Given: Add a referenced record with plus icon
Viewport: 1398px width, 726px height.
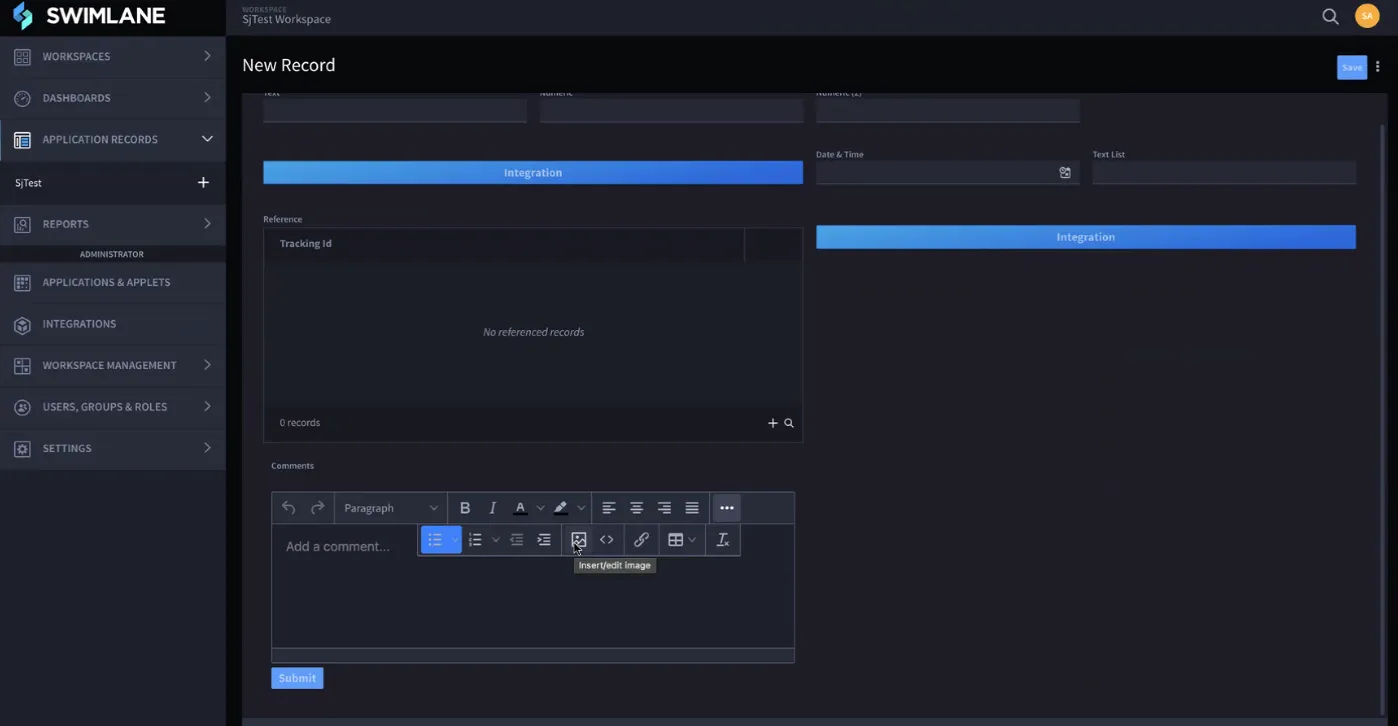Looking at the screenshot, I should (772, 423).
